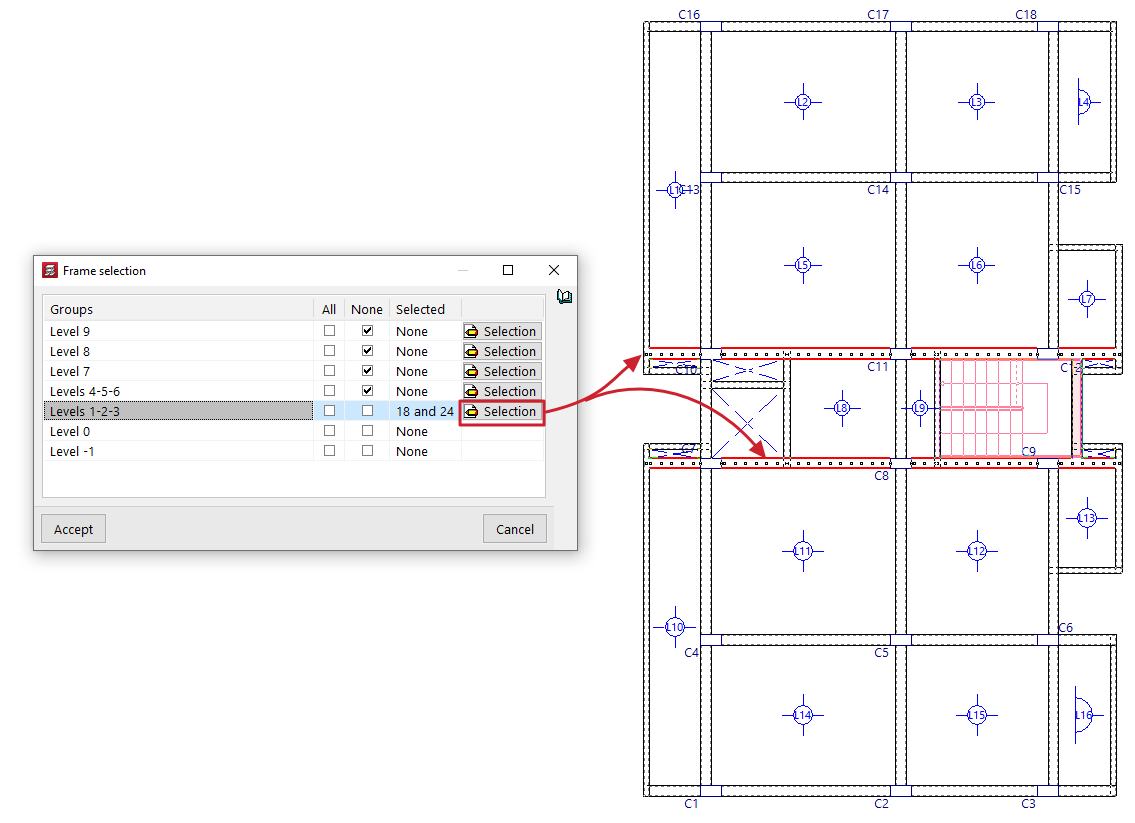Check the None box for Level 0
Image resolution: width=1135 pixels, height=823 pixels.
368,431
